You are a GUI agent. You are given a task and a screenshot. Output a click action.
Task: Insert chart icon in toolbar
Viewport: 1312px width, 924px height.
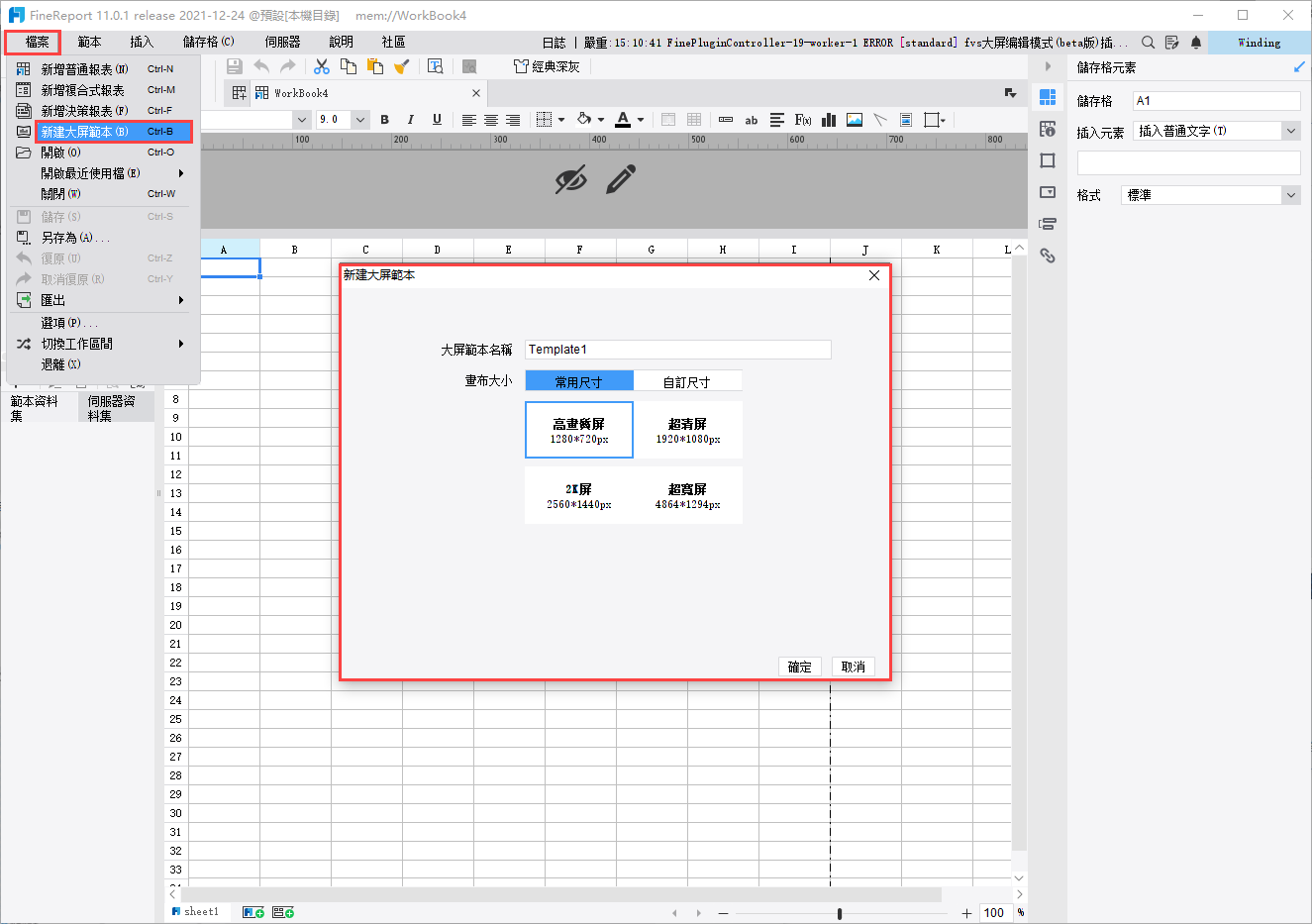point(829,120)
